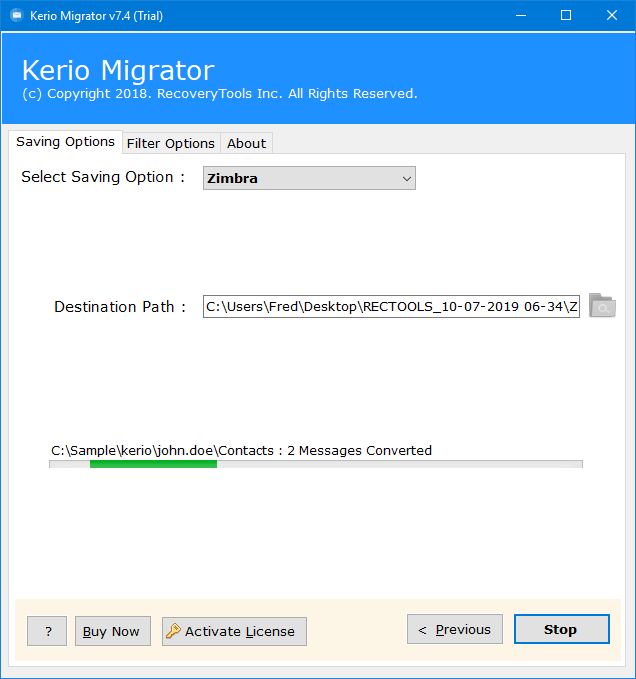Browse for destination folder icon
This screenshot has width=636, height=679.
click(x=602, y=305)
